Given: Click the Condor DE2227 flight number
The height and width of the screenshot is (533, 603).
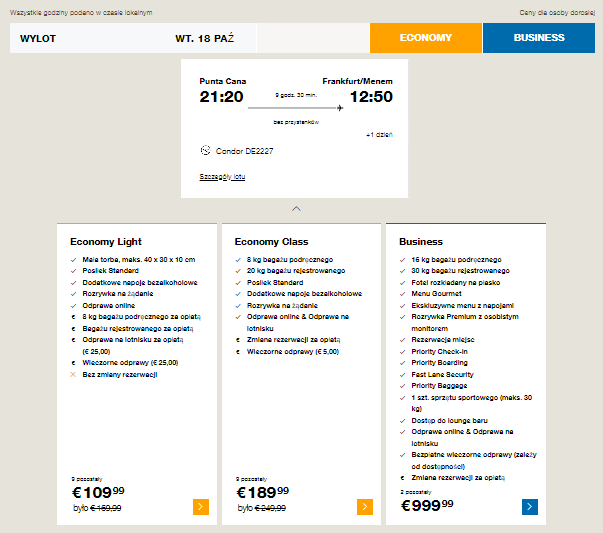Looking at the screenshot, I should click(x=244, y=151).
